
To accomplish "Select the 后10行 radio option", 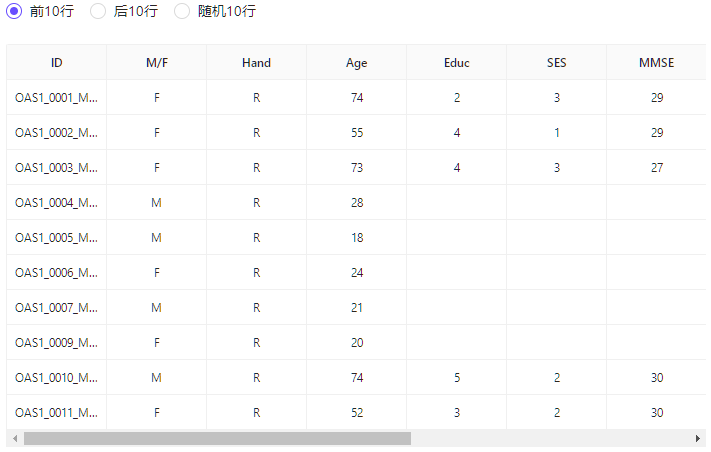I will 98,12.
